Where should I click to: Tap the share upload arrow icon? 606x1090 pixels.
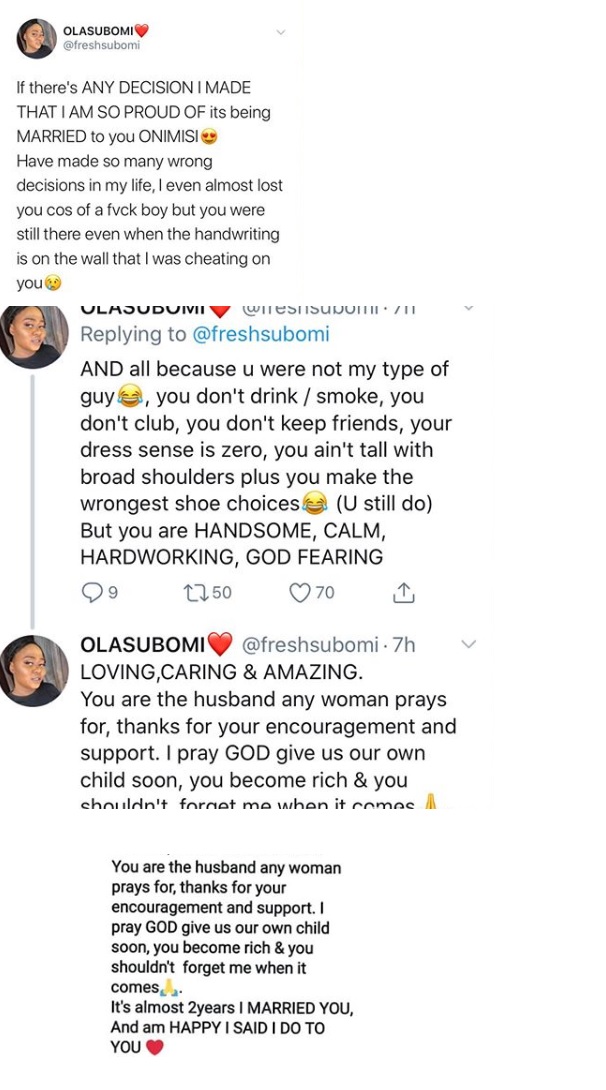404,593
